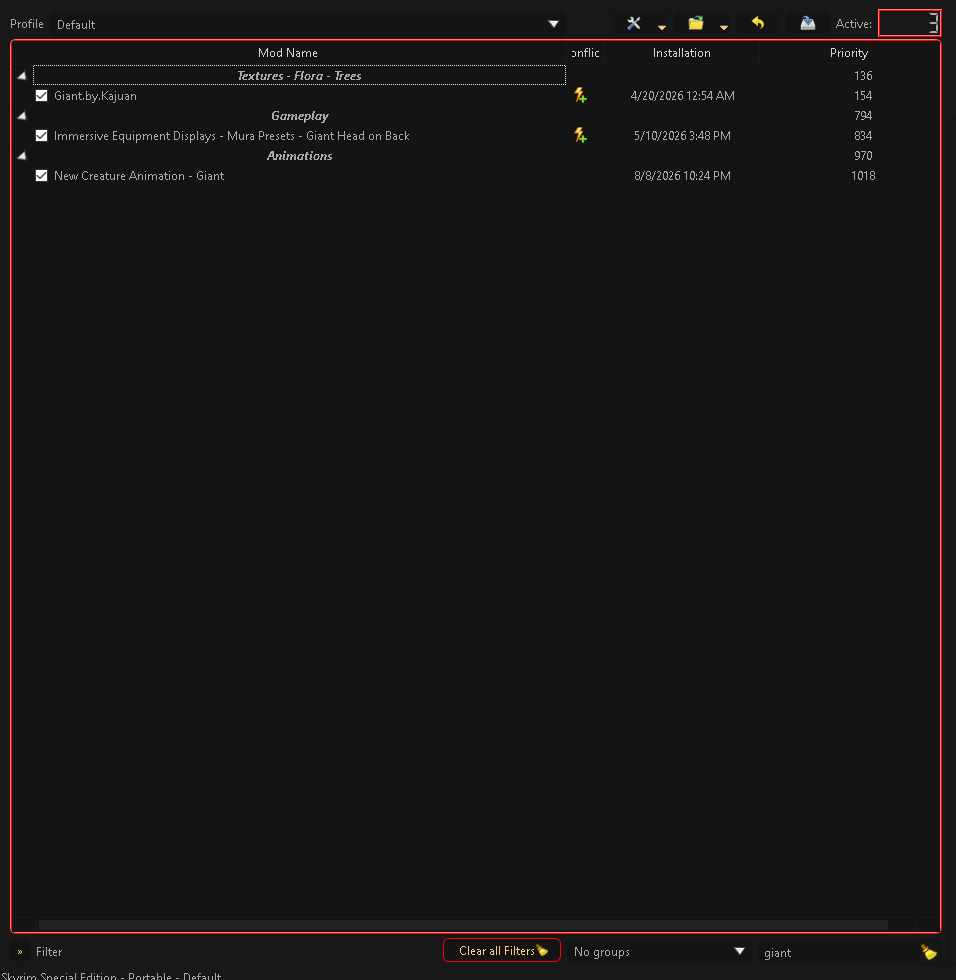The image size is (956, 980).
Task: Select the Animations separator row
Action: 299,156
